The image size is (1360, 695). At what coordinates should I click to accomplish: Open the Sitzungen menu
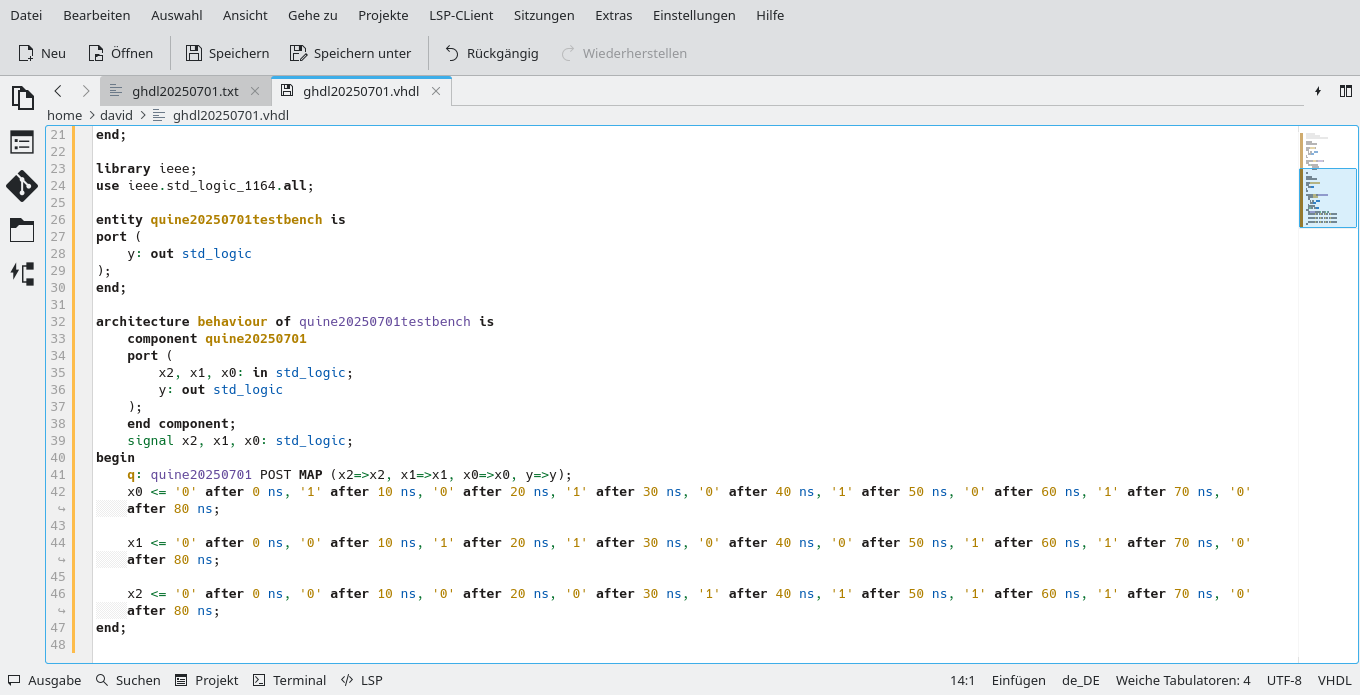click(544, 15)
